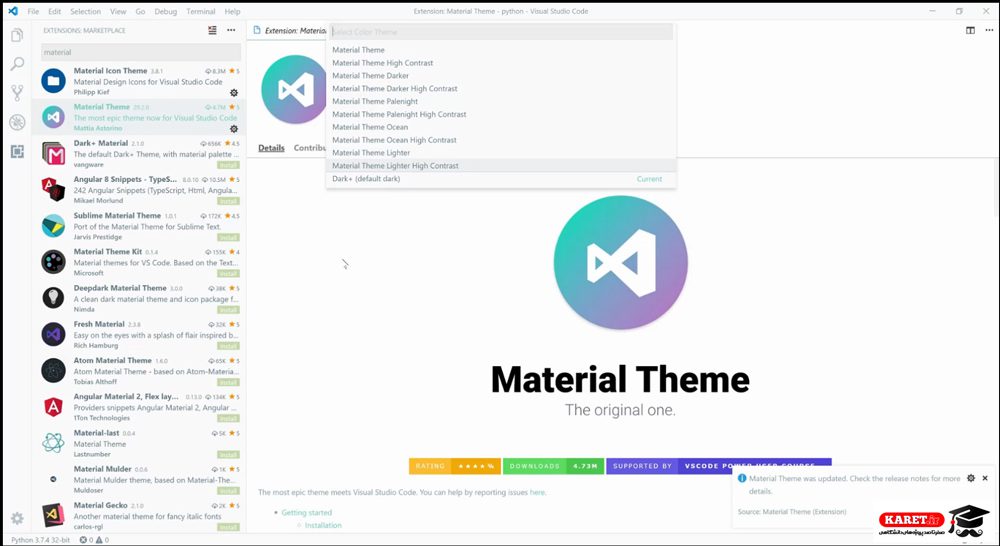Choose Material Theme in color theme list
This screenshot has height=546, width=1000.
click(501, 50)
